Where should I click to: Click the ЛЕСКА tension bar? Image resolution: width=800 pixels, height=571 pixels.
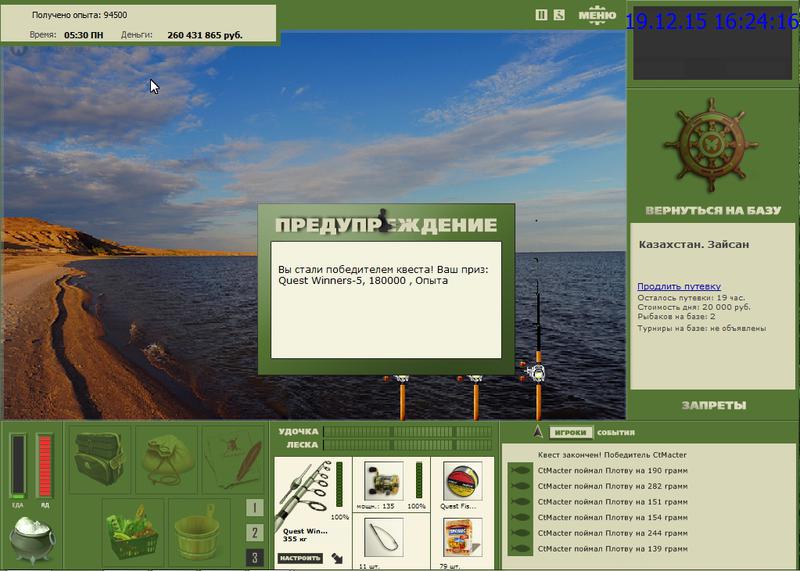pos(407,445)
